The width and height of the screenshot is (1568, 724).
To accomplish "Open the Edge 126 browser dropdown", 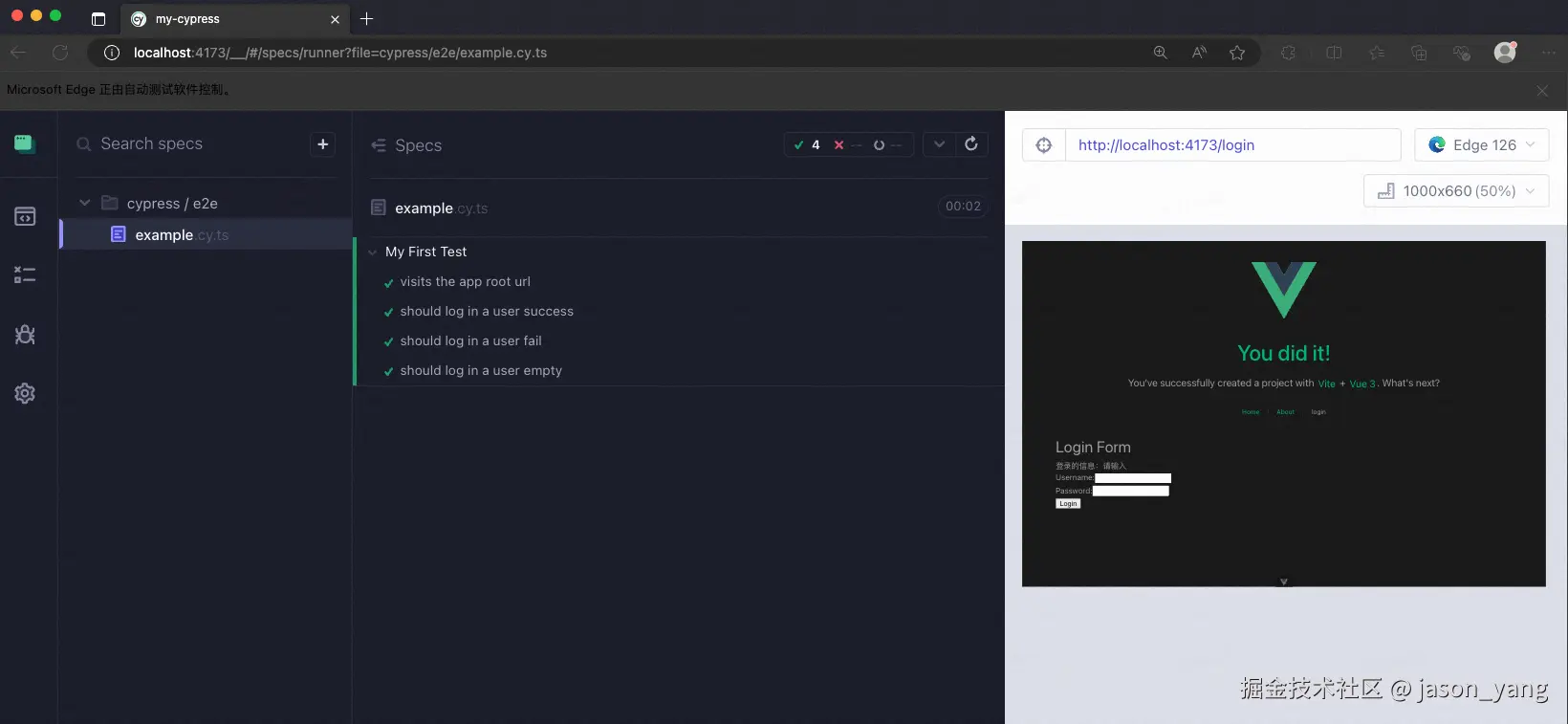I will click(1482, 144).
